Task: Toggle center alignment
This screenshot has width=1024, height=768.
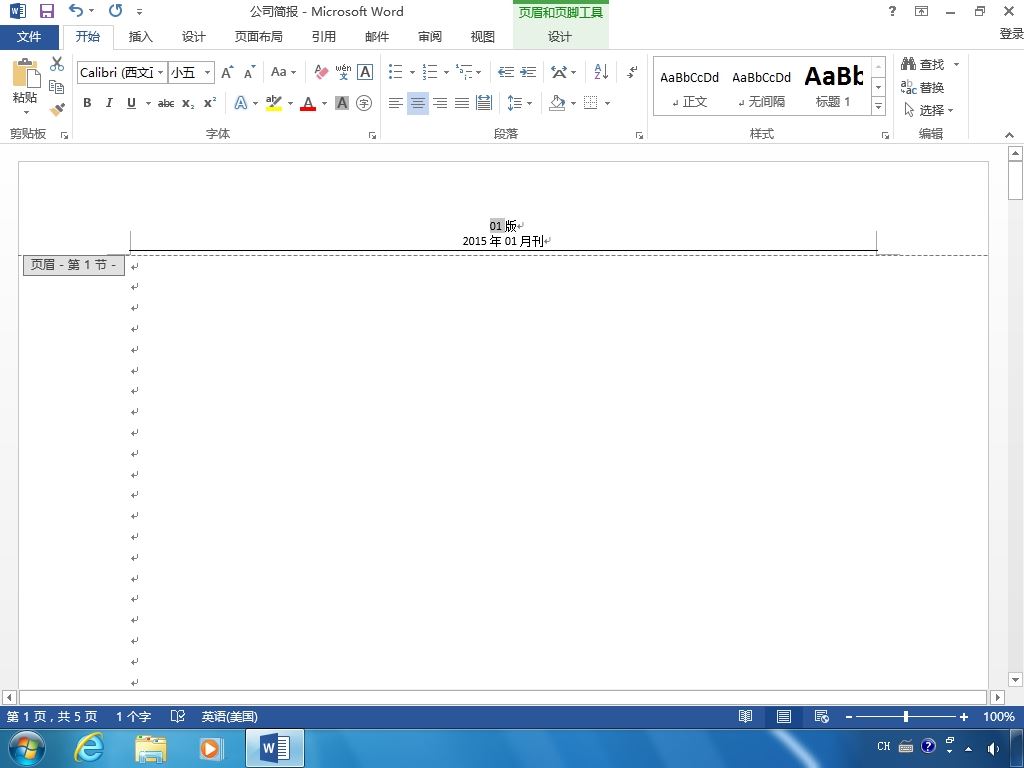Action: pos(417,103)
